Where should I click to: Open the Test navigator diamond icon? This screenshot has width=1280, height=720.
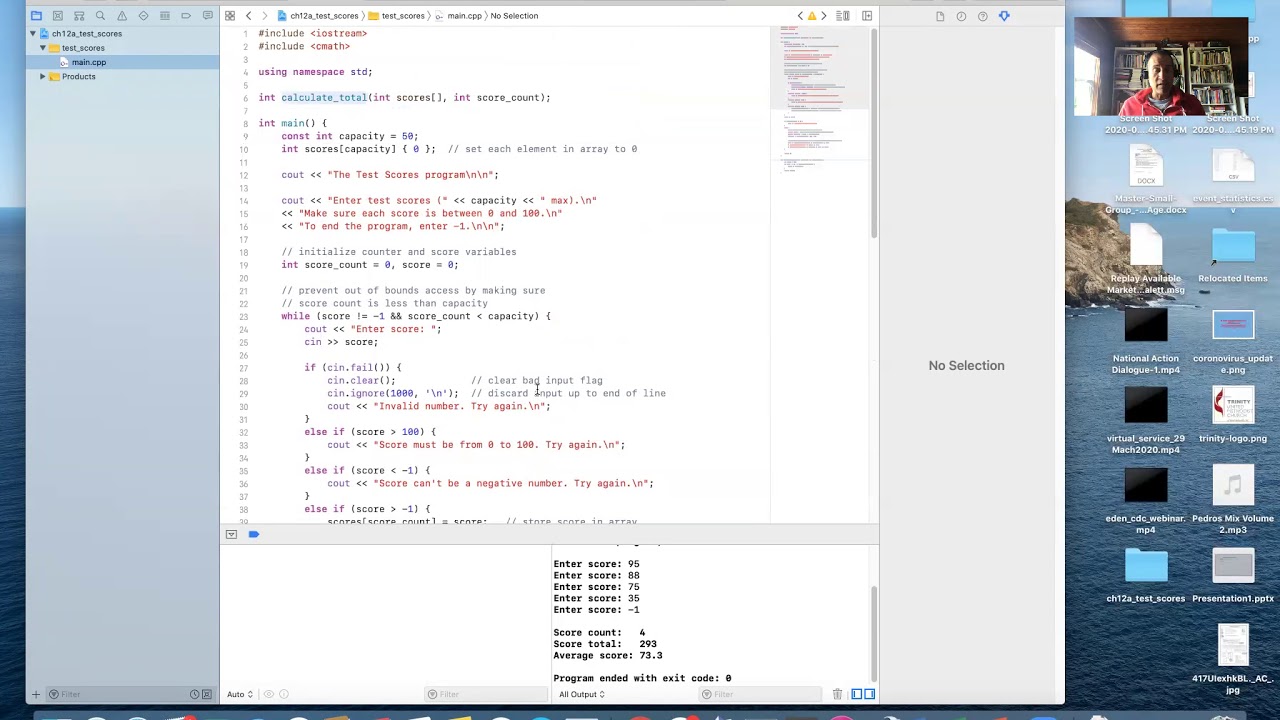point(143,16)
